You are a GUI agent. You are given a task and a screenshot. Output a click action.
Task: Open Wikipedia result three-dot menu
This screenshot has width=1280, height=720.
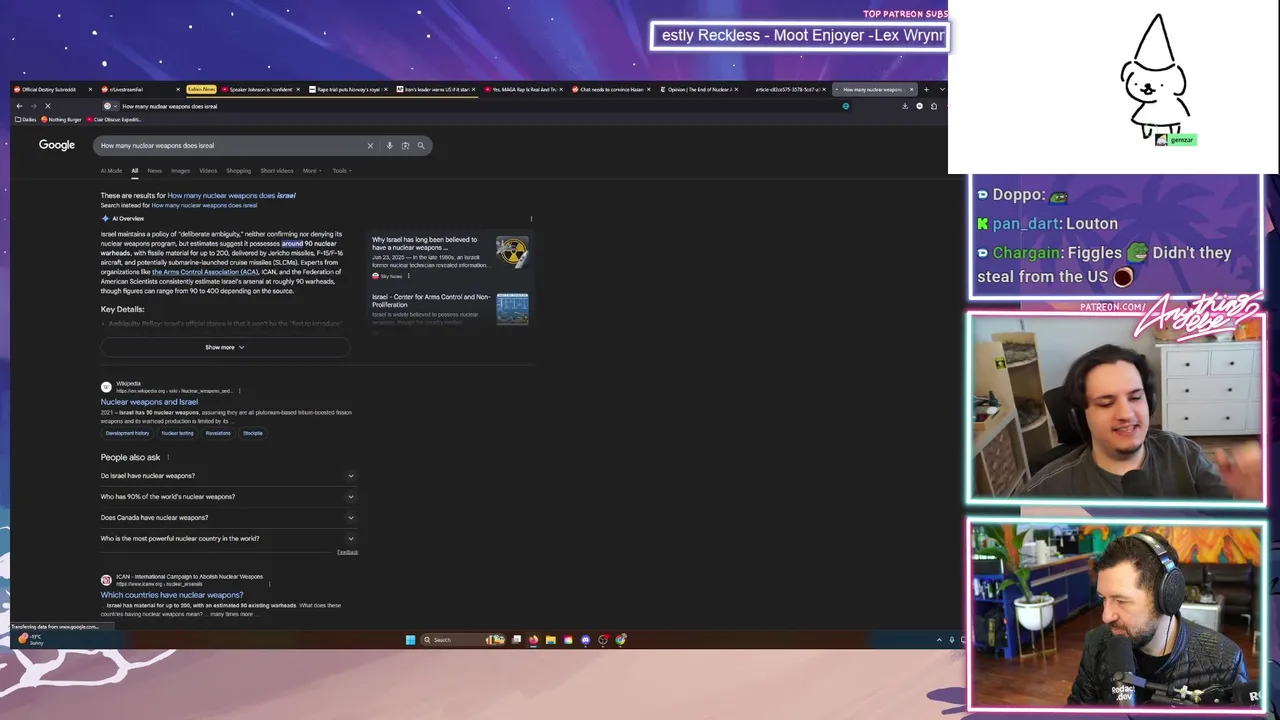239,391
